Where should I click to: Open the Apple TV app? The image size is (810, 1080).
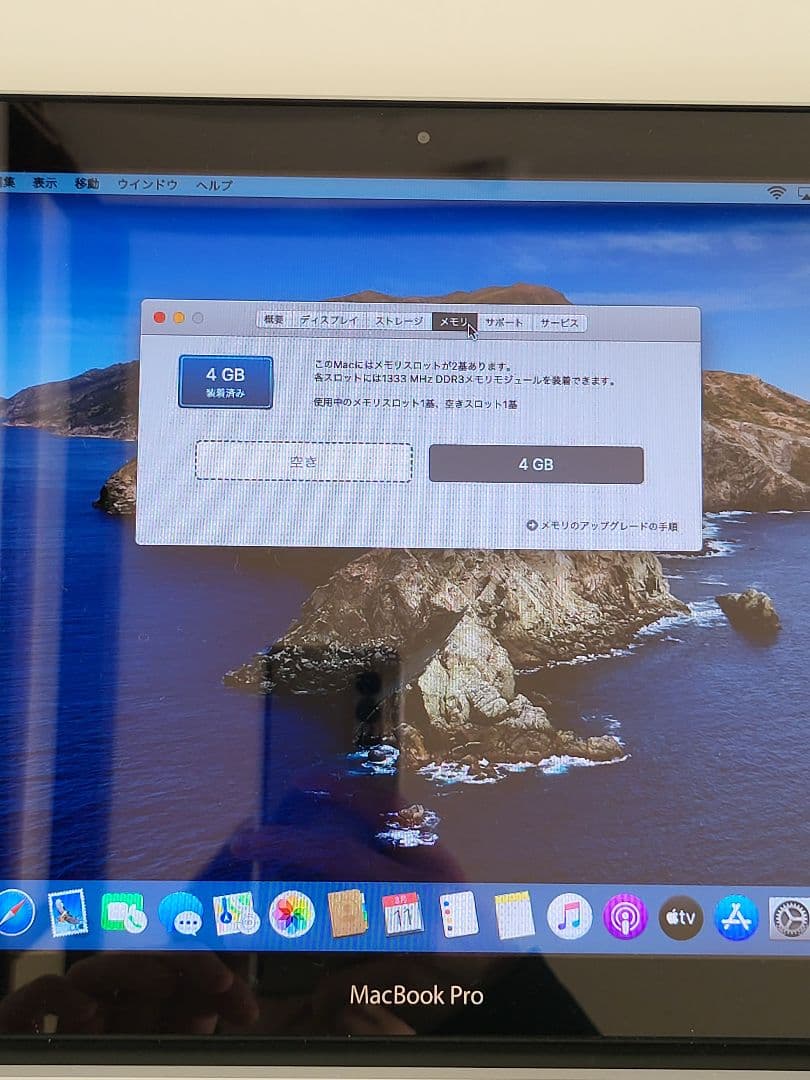677,918
